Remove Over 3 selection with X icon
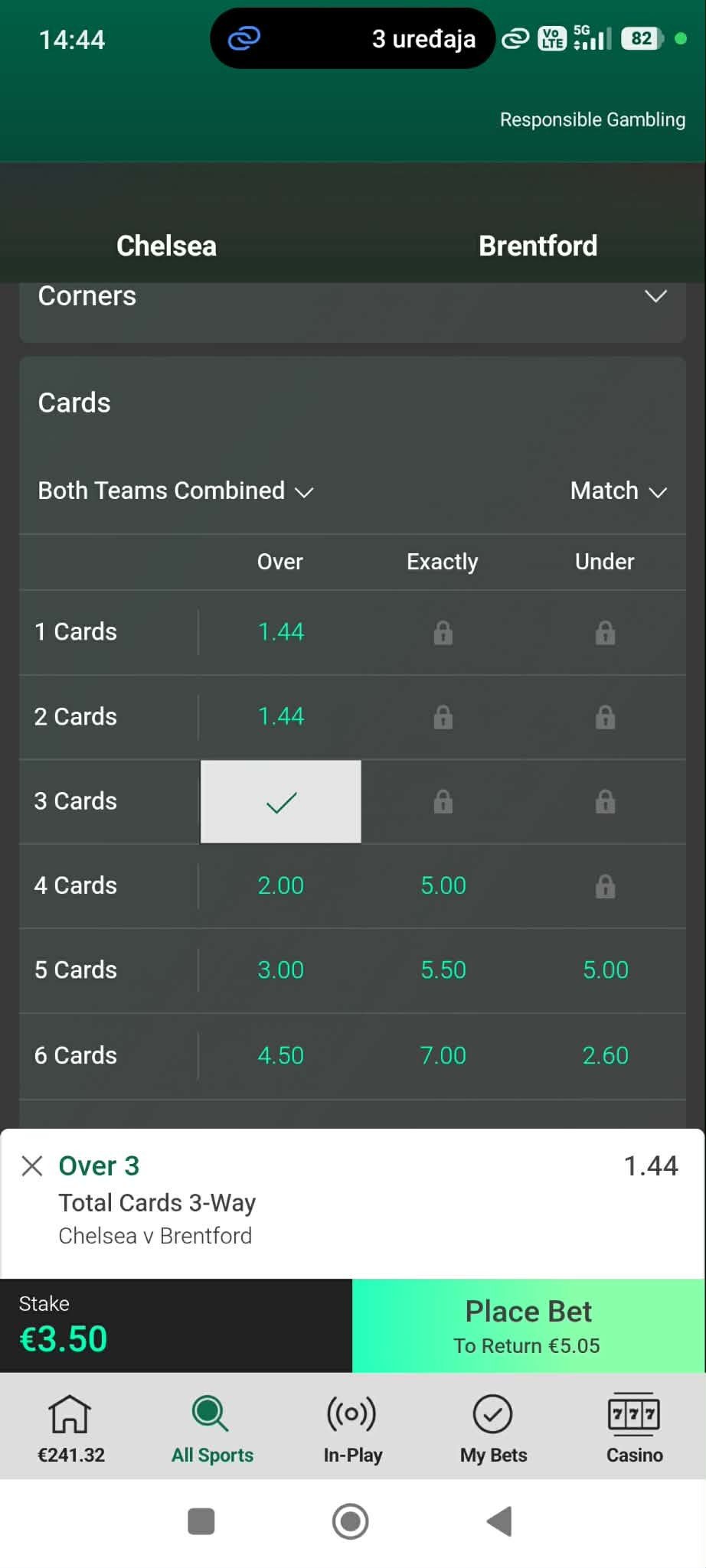This screenshot has width=706, height=1568. coord(32,1165)
